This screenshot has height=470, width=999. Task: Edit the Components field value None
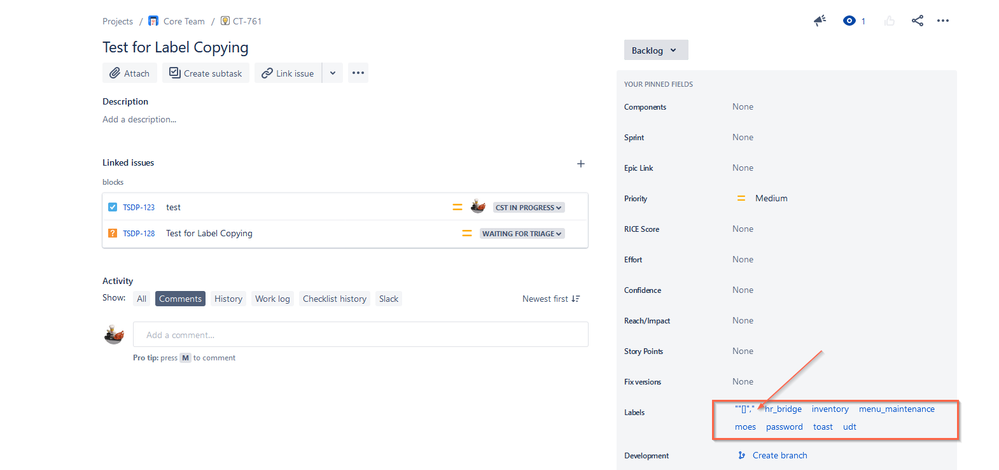[x=743, y=107]
